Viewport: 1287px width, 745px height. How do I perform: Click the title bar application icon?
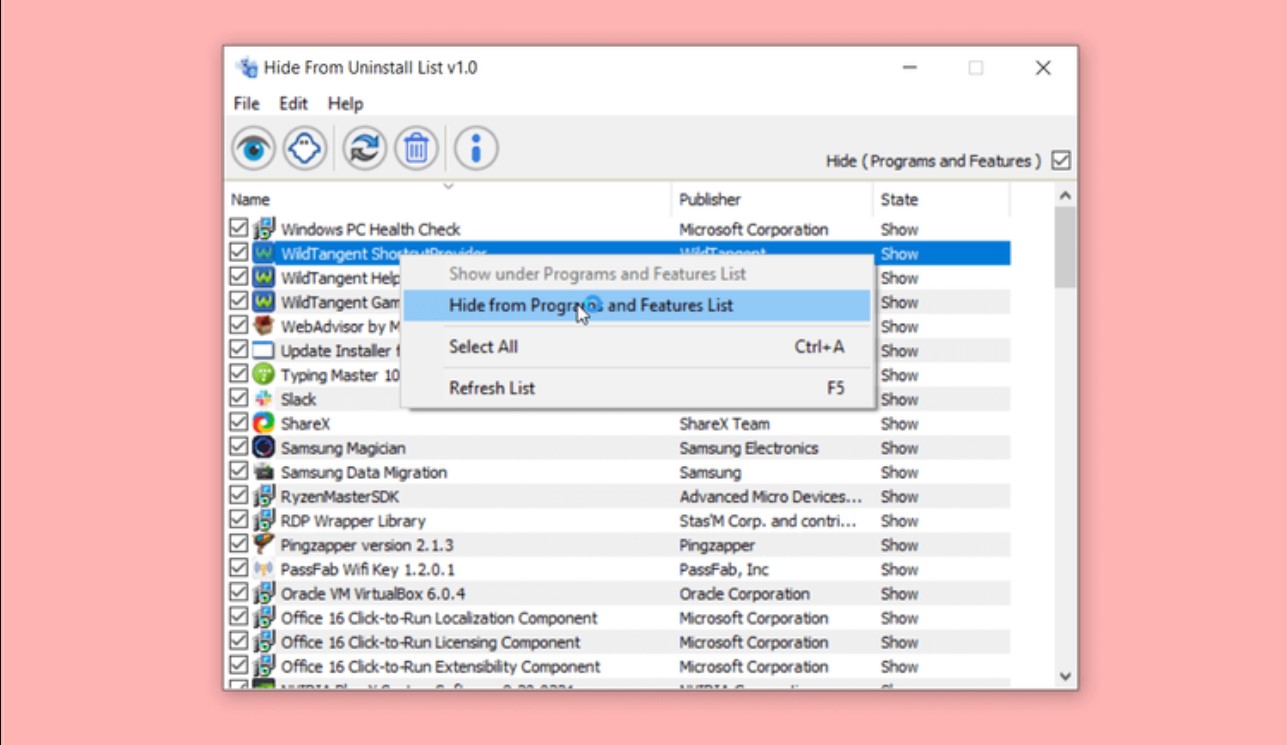[x=246, y=68]
